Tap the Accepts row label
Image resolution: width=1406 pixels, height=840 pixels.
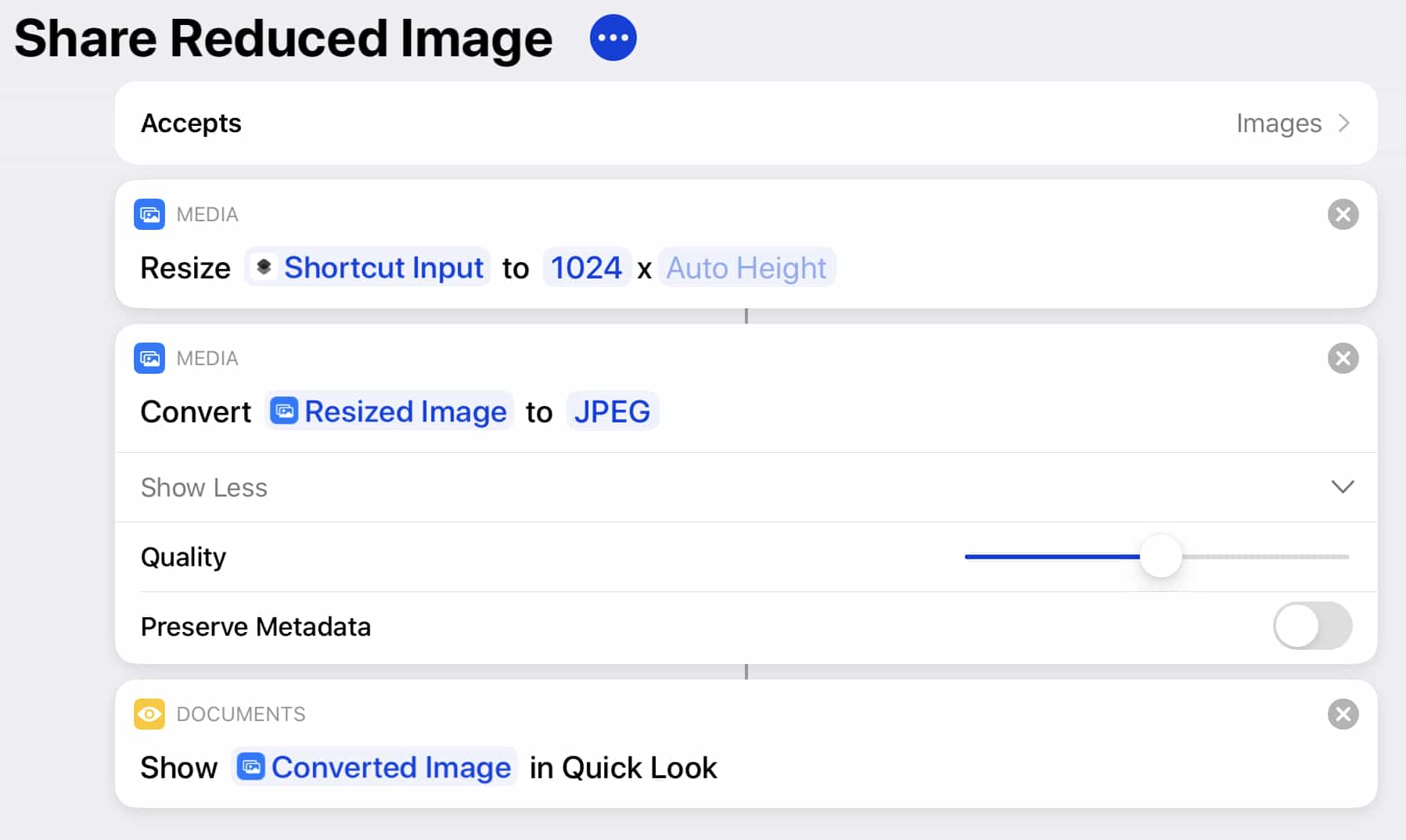191,123
